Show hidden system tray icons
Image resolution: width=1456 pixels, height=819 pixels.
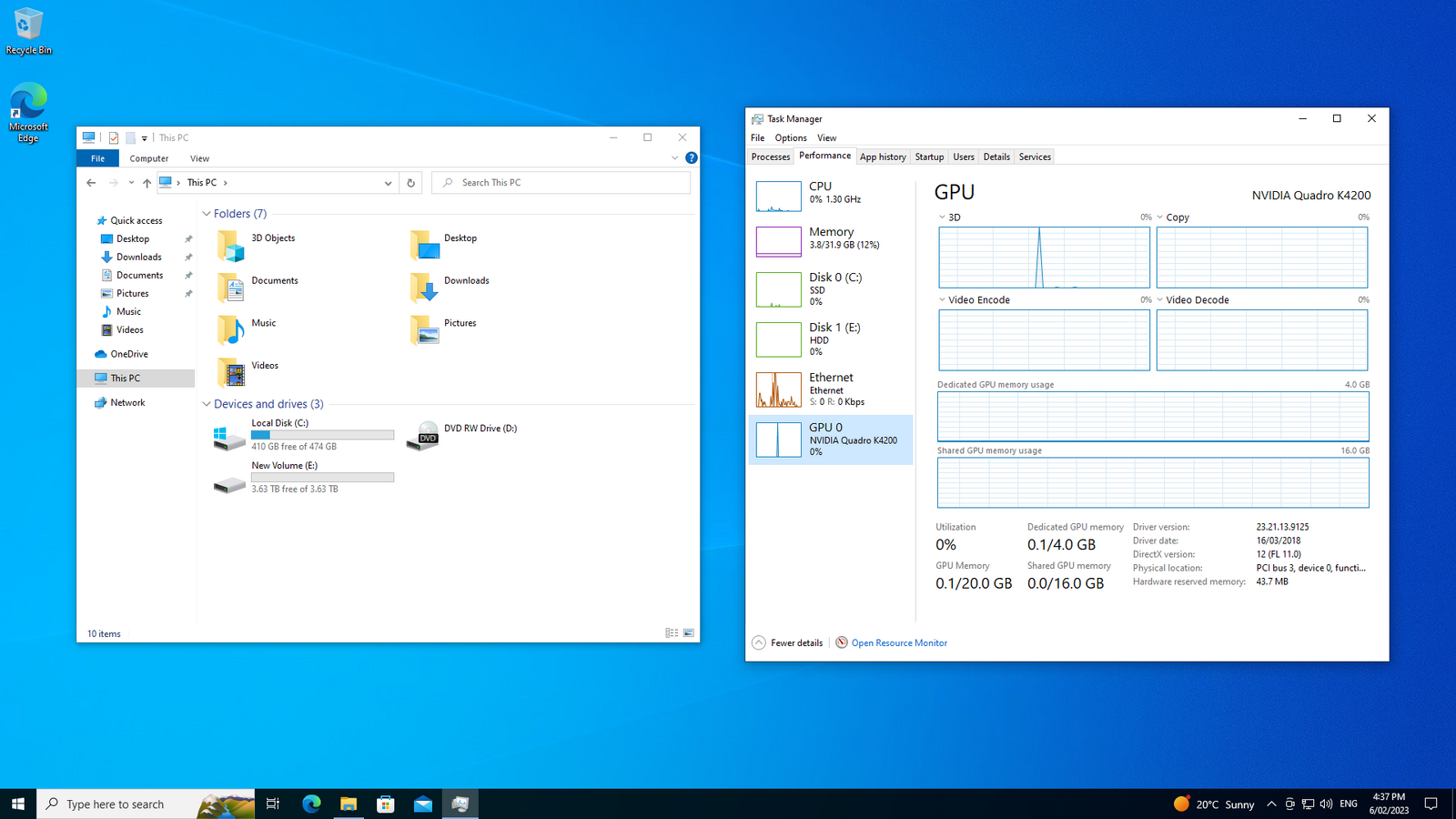(1271, 804)
